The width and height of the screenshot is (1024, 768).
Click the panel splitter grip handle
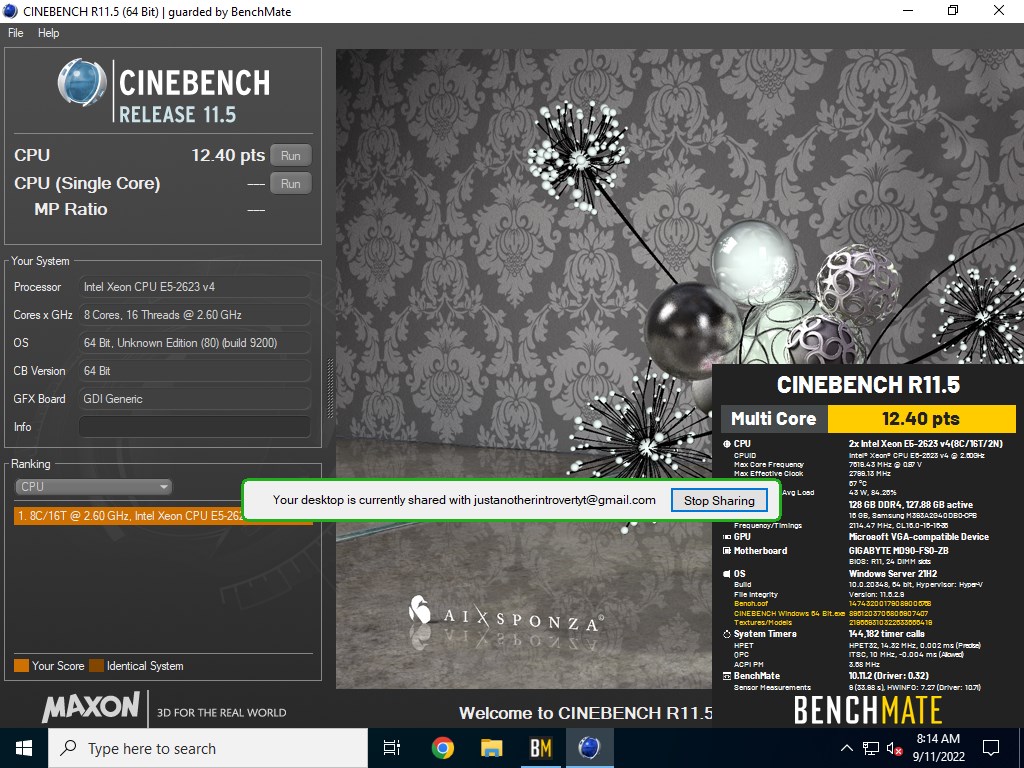(x=330, y=389)
